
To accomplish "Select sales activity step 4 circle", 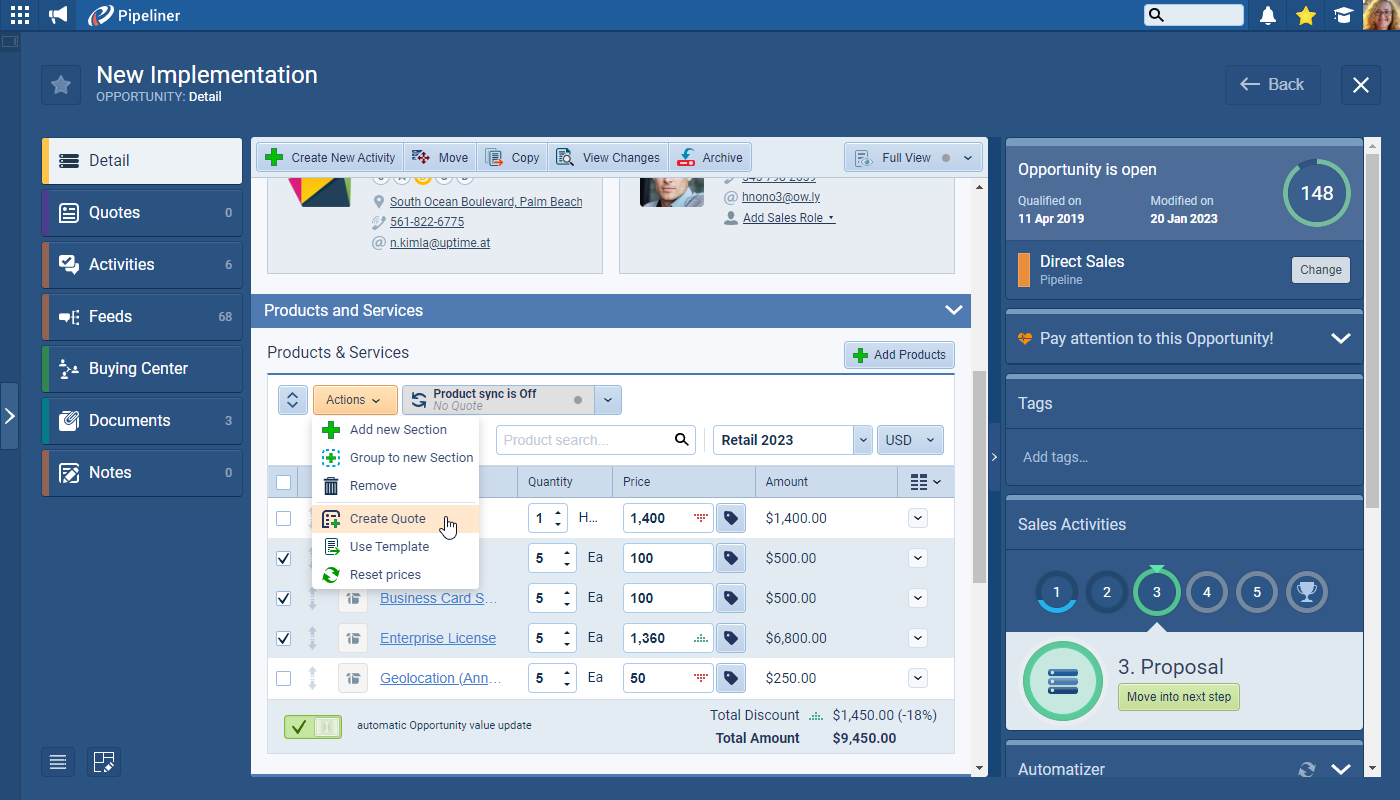I will (x=1206, y=592).
